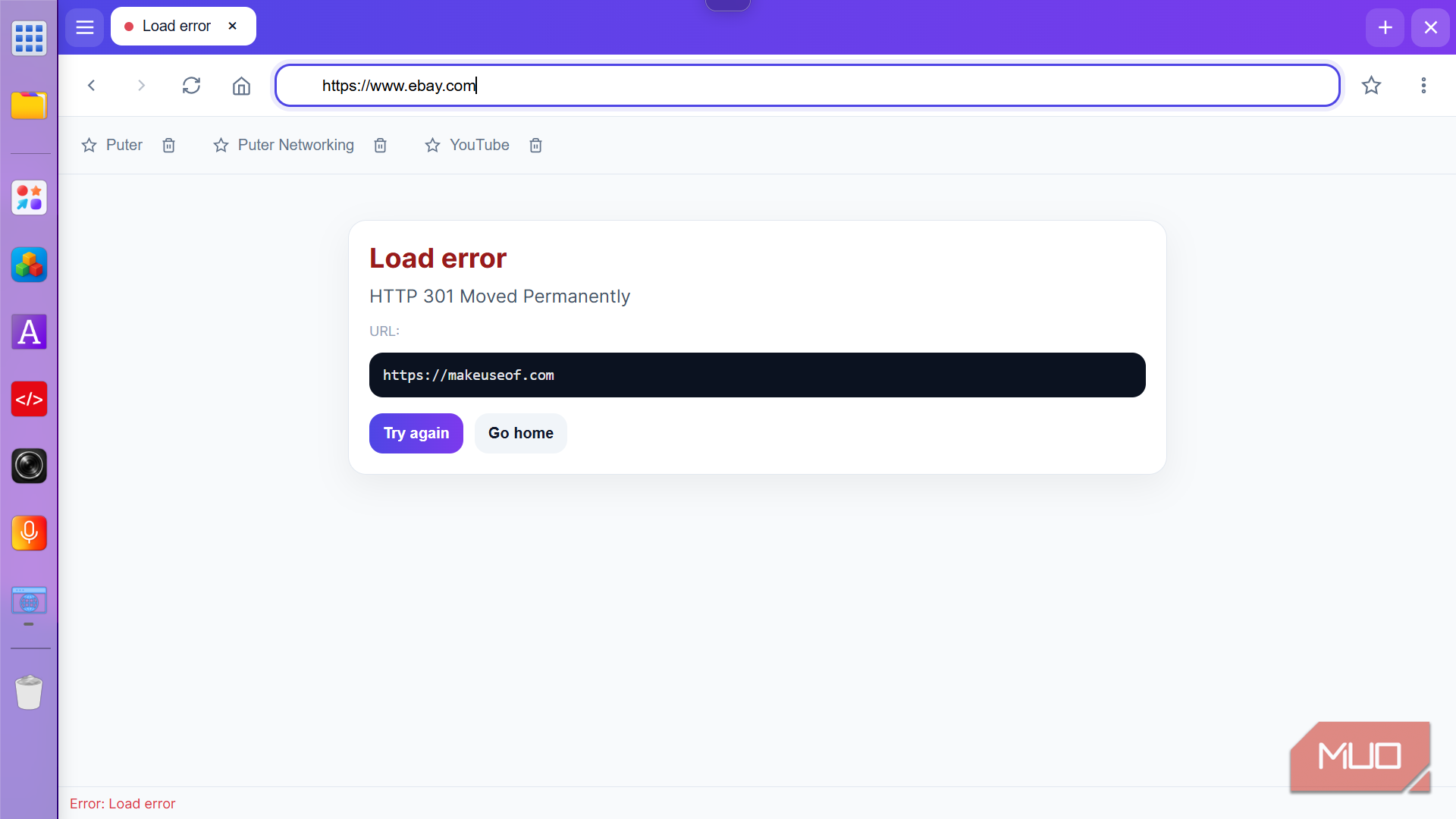Image resolution: width=1456 pixels, height=819 pixels.
Task: Click the home icon in the toolbar
Action: point(241,86)
